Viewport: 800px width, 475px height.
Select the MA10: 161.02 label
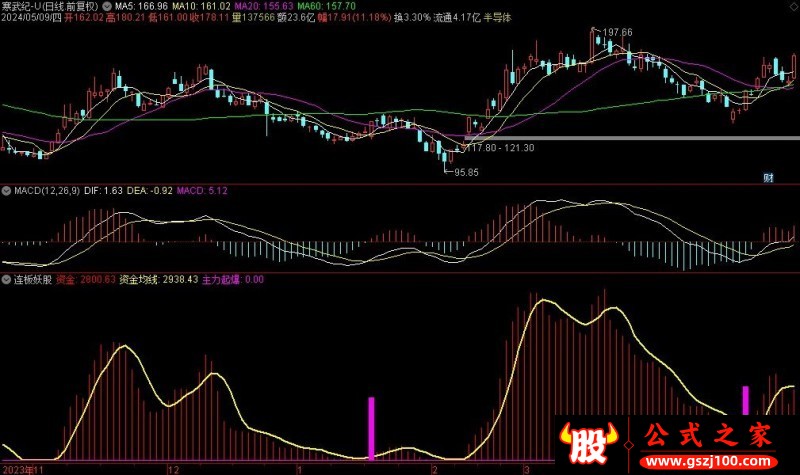click(201, 6)
